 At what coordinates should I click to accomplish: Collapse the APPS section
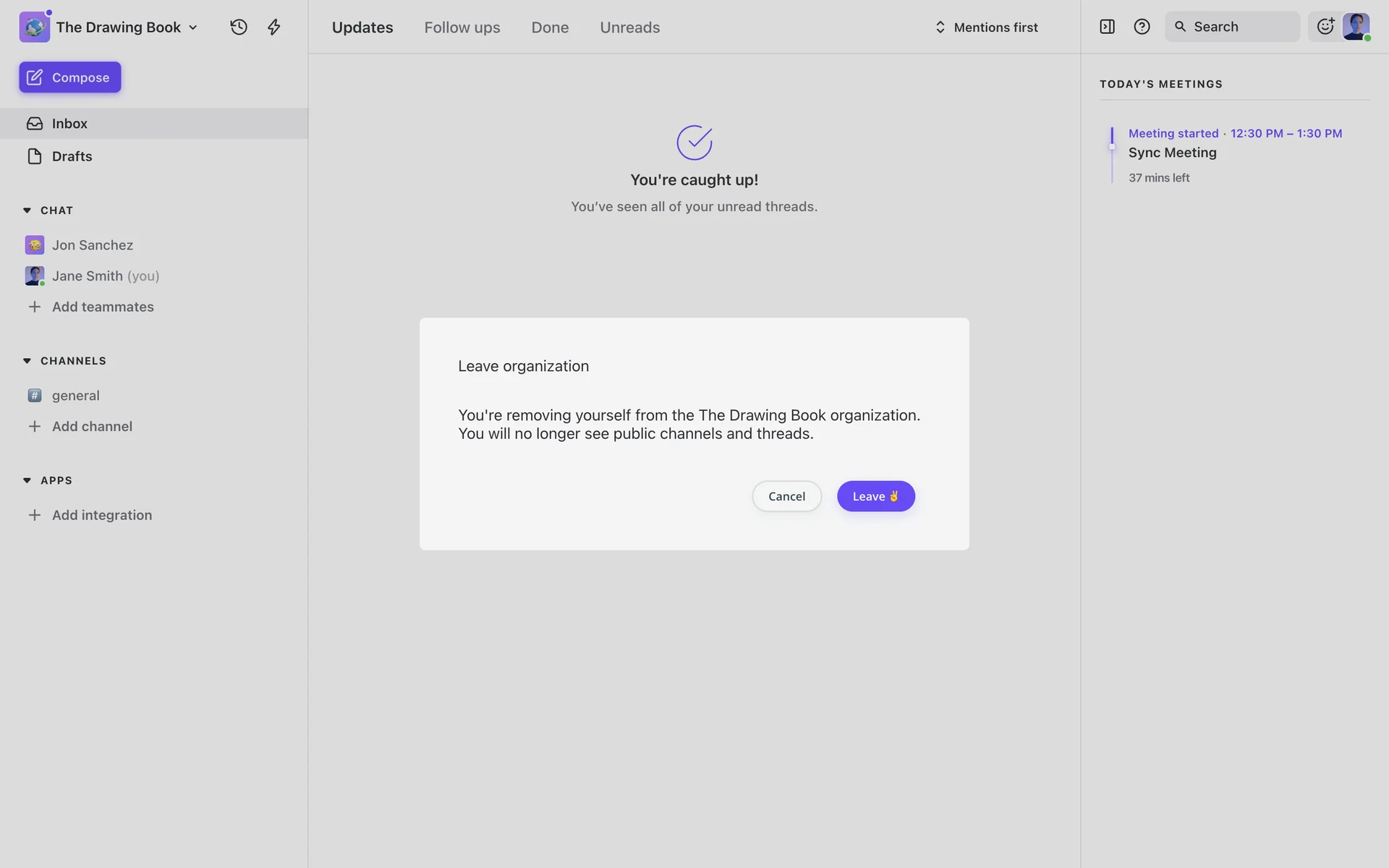point(27,480)
